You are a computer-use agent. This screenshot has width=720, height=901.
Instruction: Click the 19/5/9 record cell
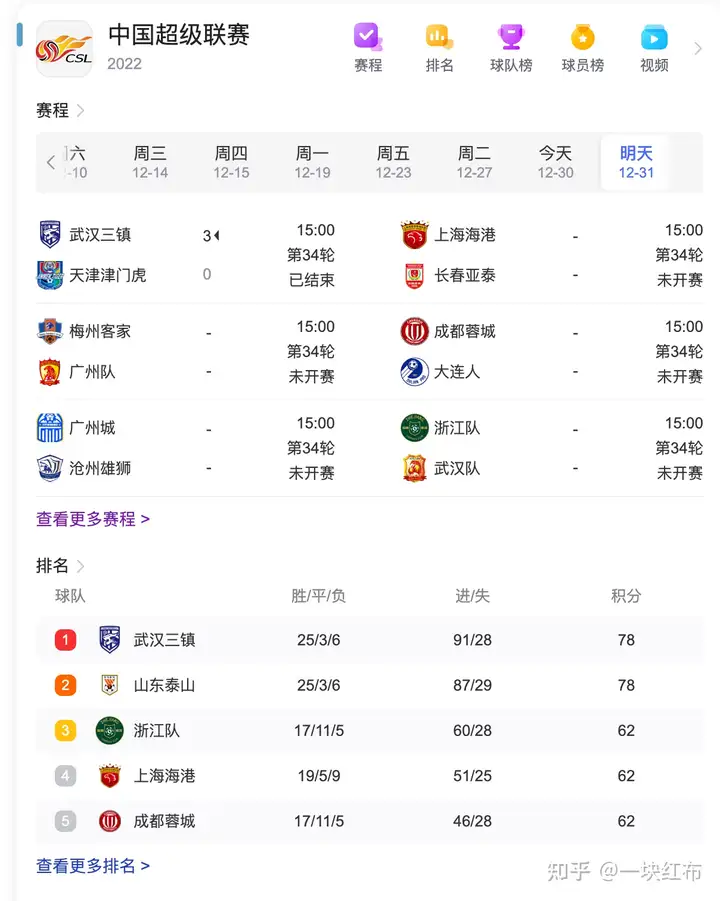click(x=319, y=776)
